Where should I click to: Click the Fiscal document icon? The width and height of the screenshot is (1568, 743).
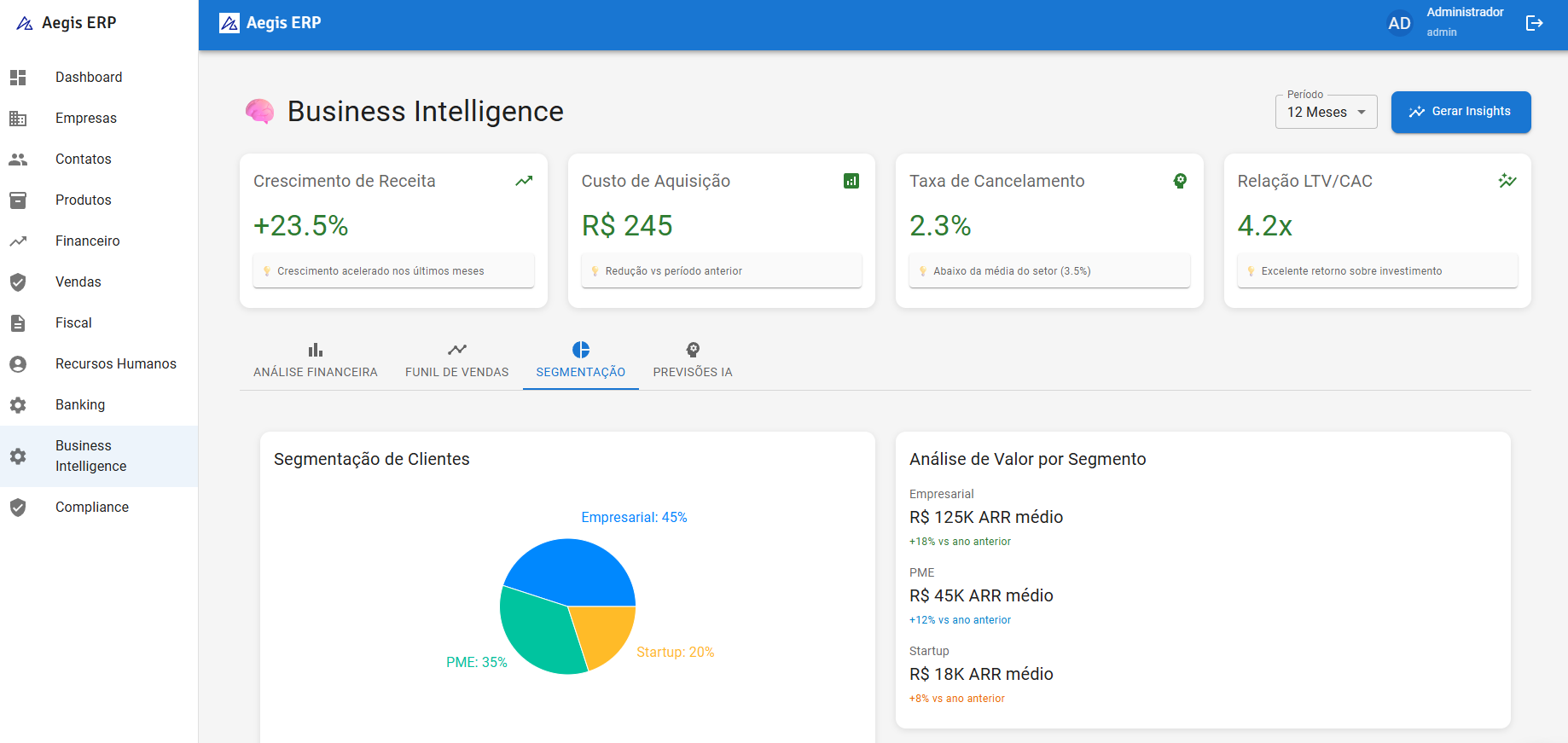click(18, 323)
